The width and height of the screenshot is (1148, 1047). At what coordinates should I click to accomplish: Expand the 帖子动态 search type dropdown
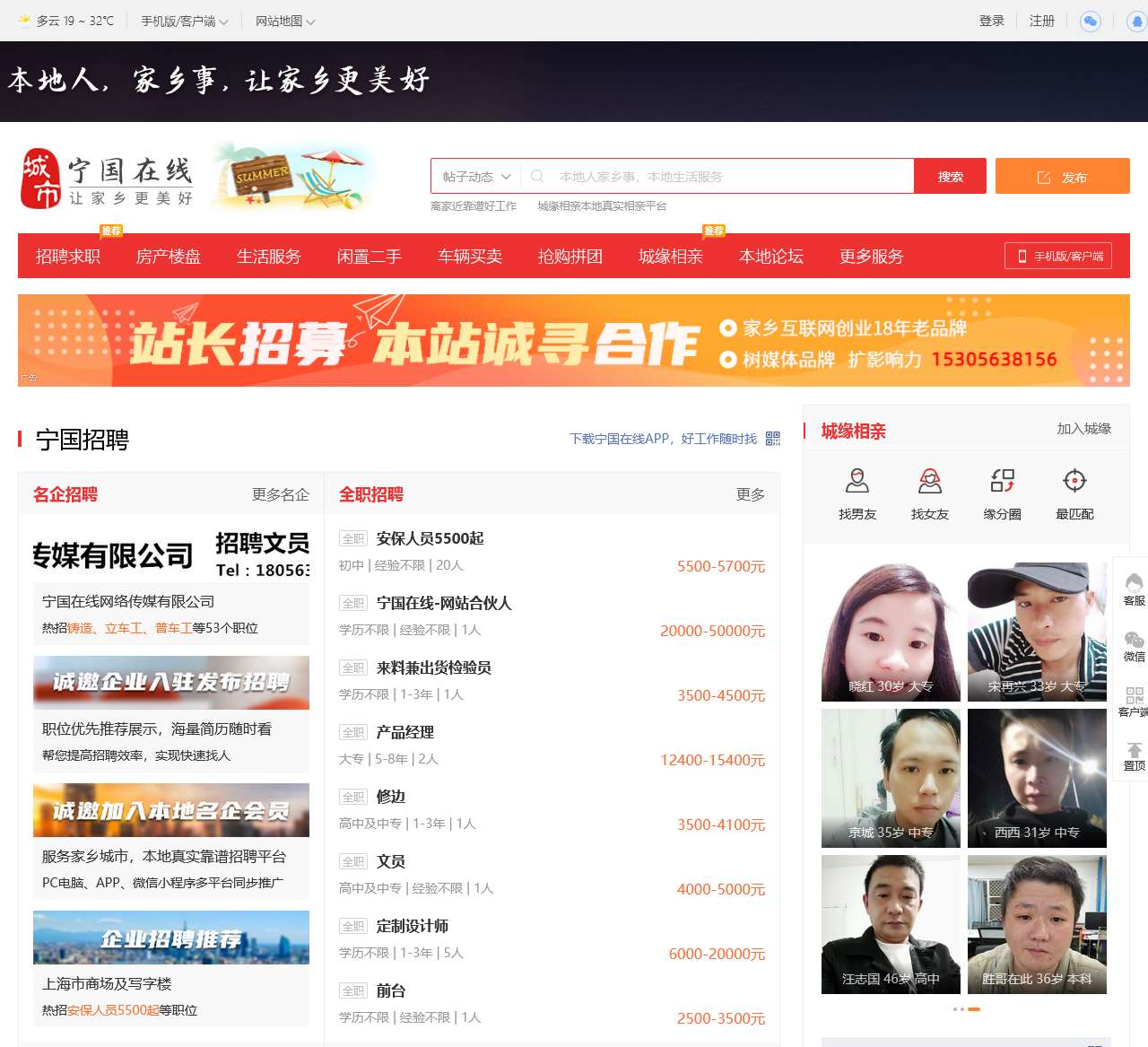pos(476,177)
